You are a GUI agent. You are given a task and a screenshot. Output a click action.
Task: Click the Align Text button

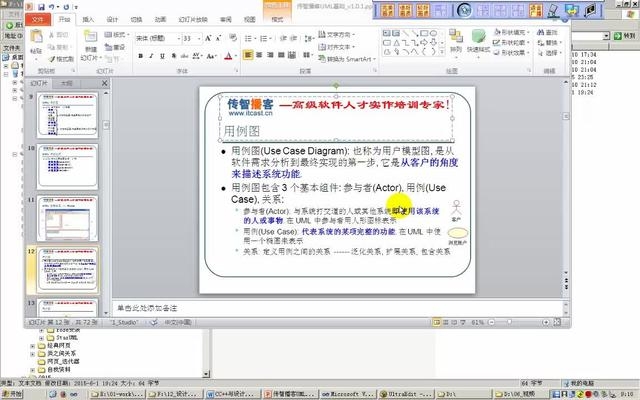pos(336,47)
